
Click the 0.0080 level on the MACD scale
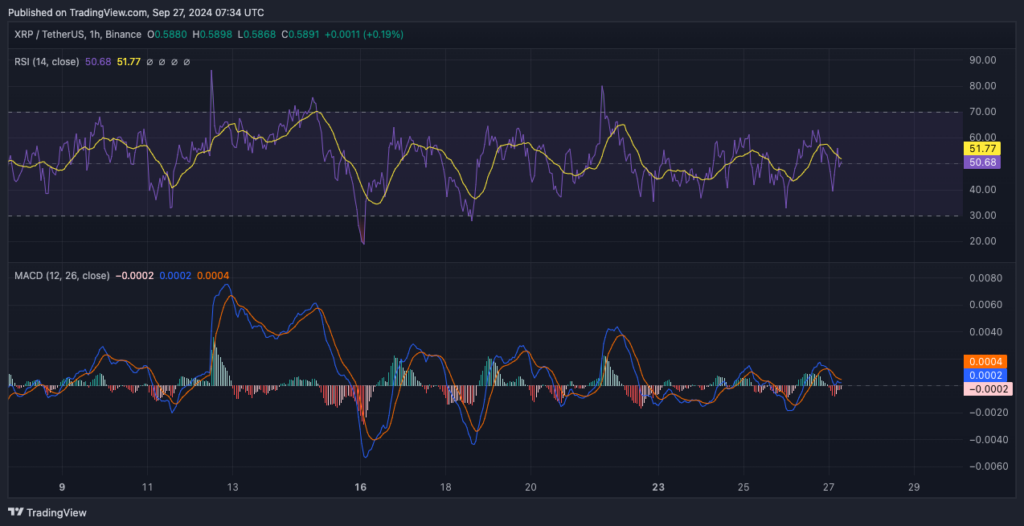click(x=984, y=278)
